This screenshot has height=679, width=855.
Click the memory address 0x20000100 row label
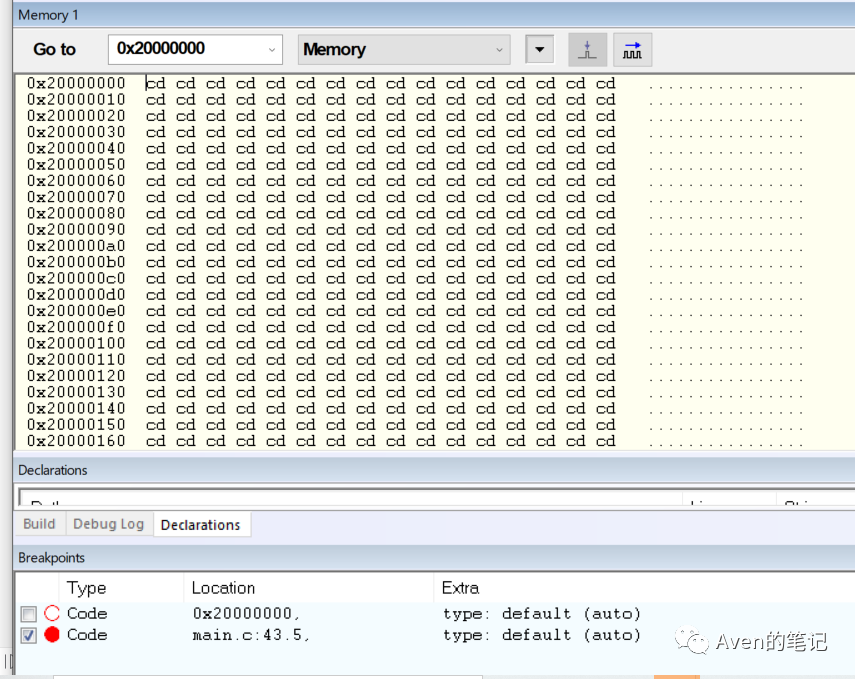(76, 344)
